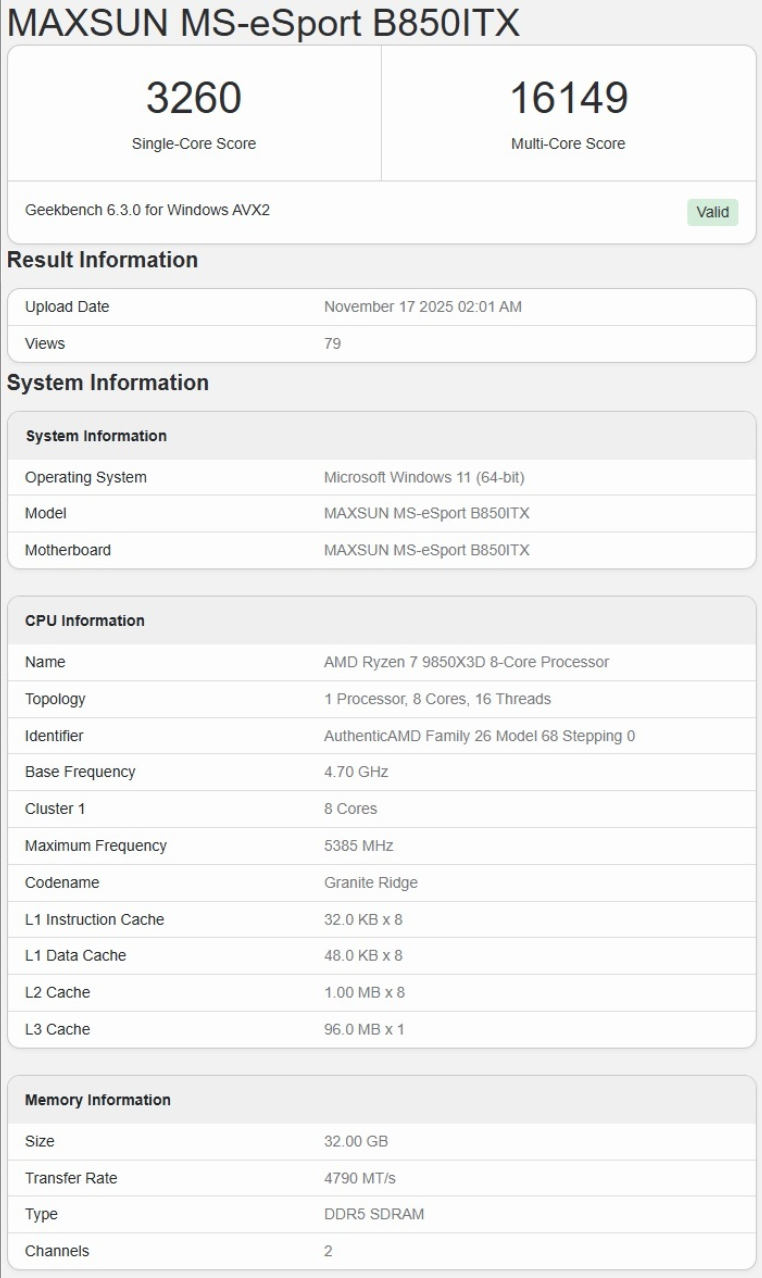This screenshot has height=1278, width=762.
Task: Click the AMD Ryzen 7 9850X3D processor name
Action: pyautogui.click(x=466, y=662)
